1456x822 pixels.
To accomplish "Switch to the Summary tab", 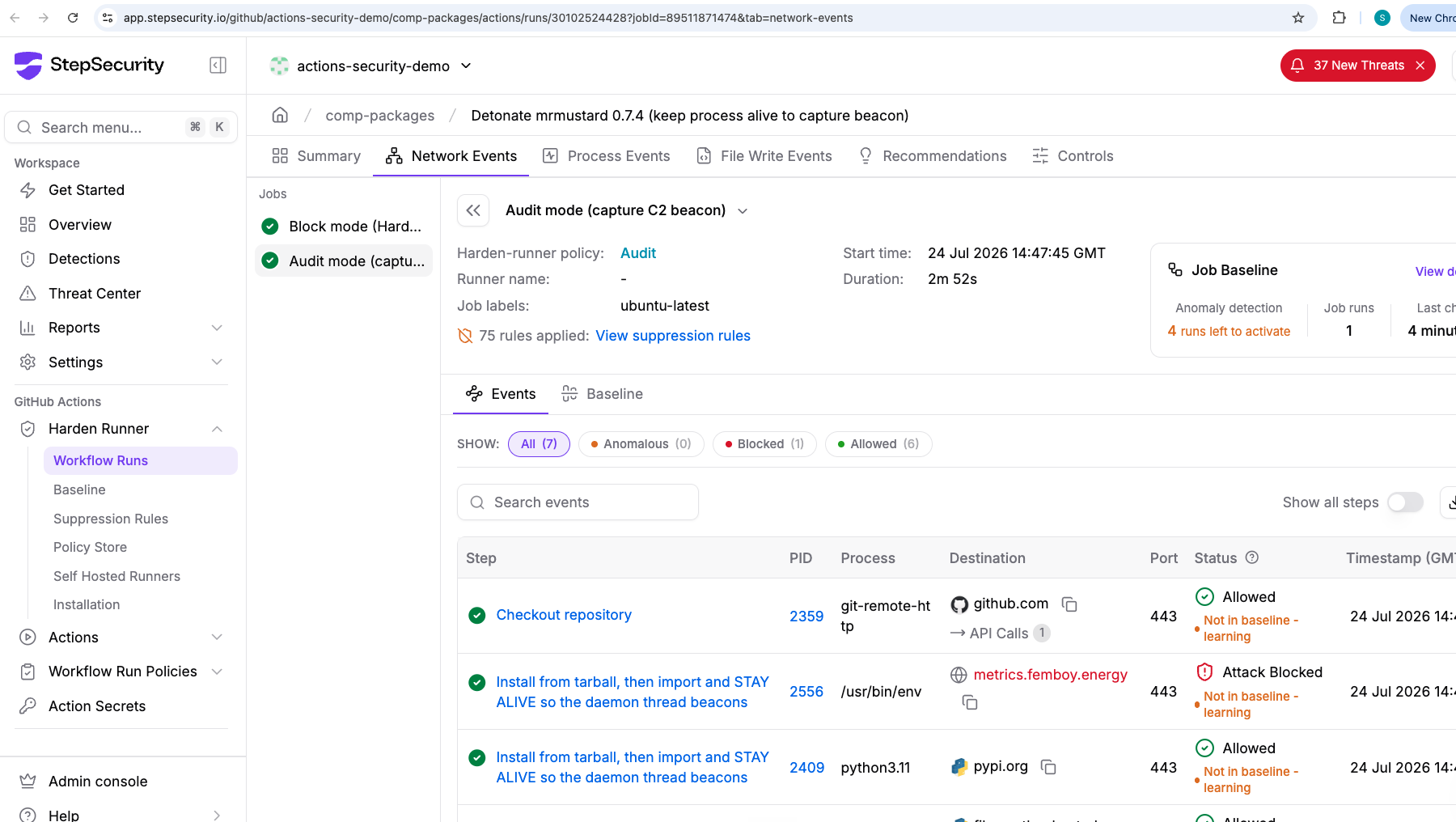I will (x=316, y=156).
